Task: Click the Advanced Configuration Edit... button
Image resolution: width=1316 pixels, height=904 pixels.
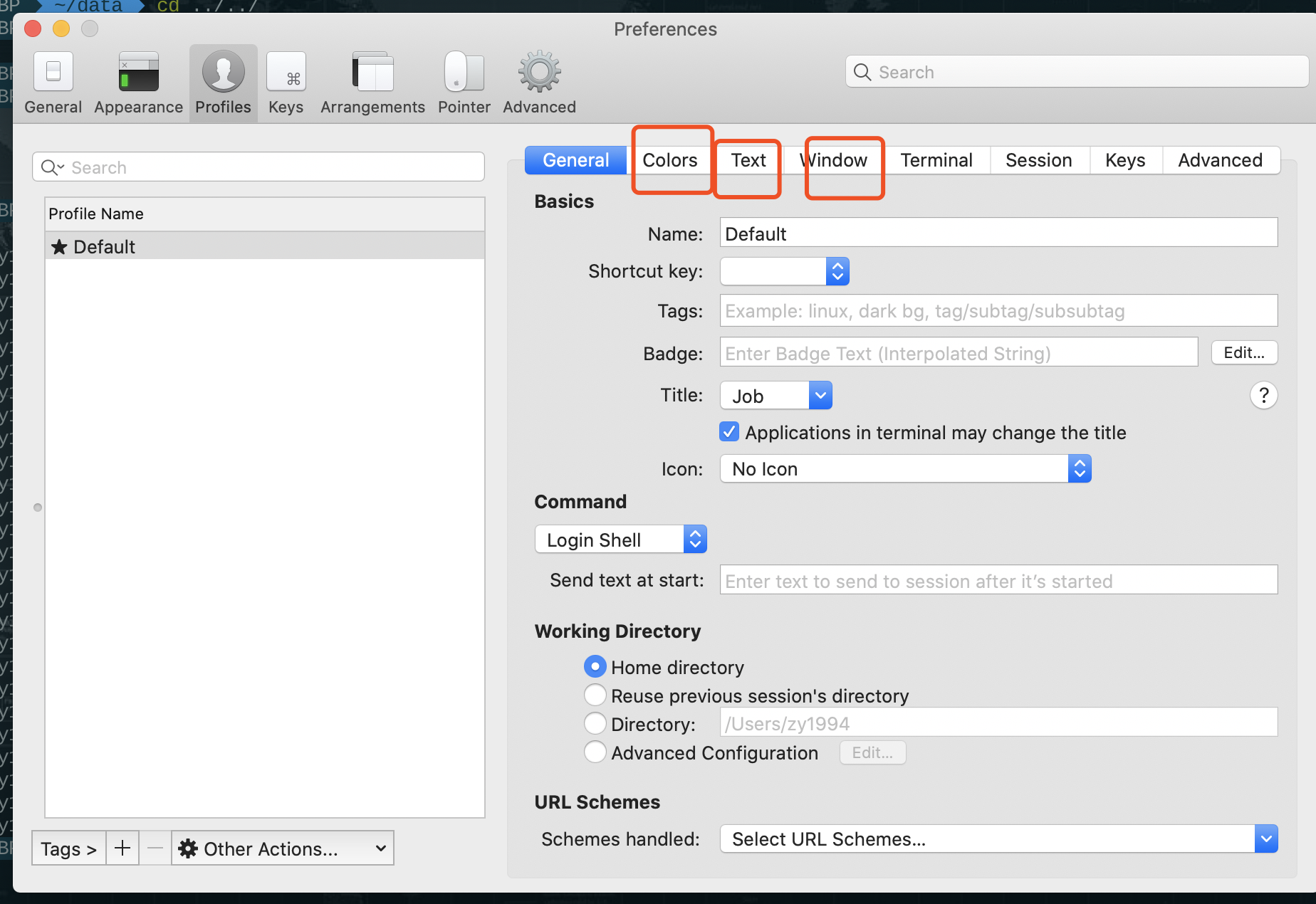Action: 872,752
